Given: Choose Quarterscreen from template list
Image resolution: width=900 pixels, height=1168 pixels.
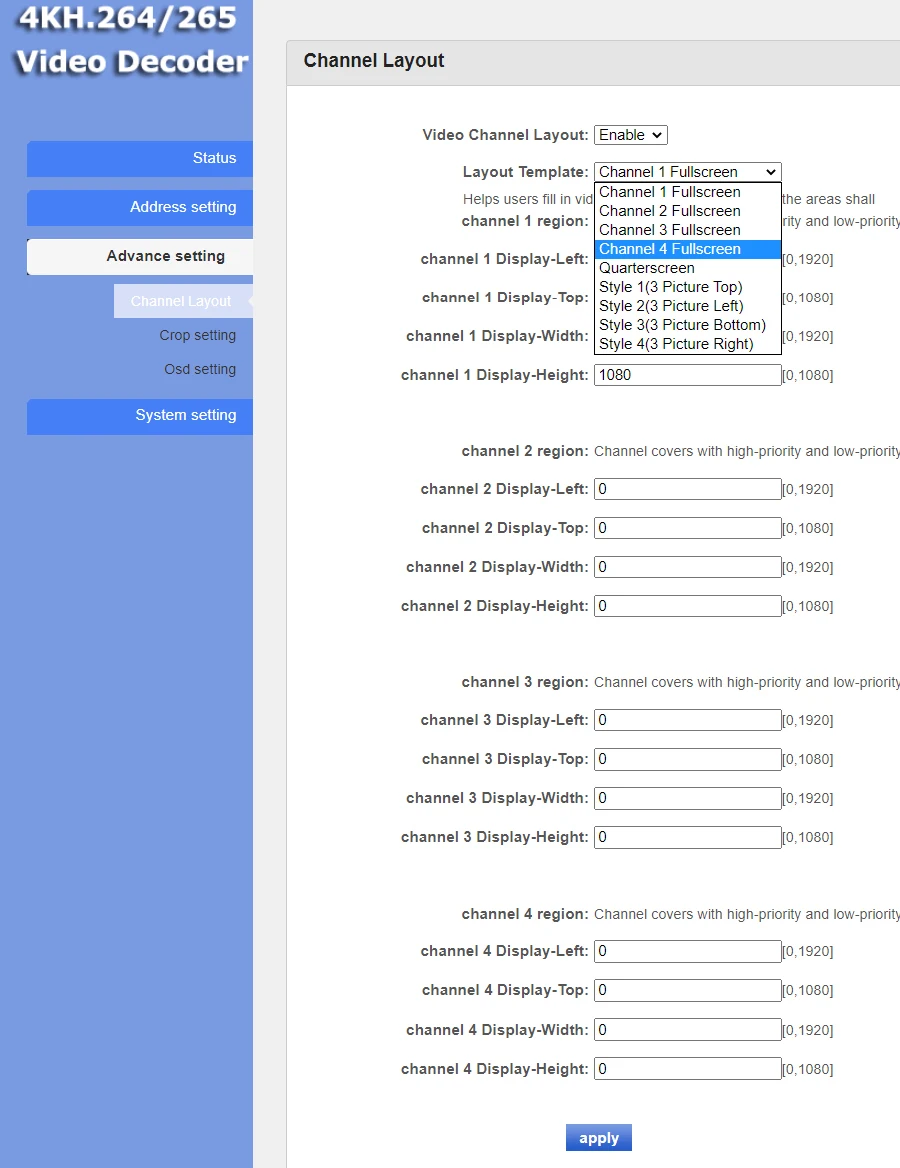Looking at the screenshot, I should (687, 268).
